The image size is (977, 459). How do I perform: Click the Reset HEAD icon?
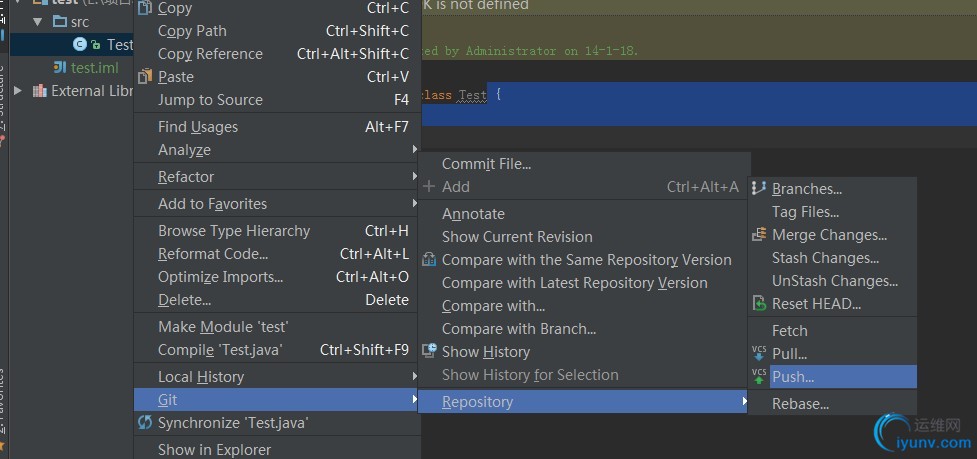click(x=758, y=304)
